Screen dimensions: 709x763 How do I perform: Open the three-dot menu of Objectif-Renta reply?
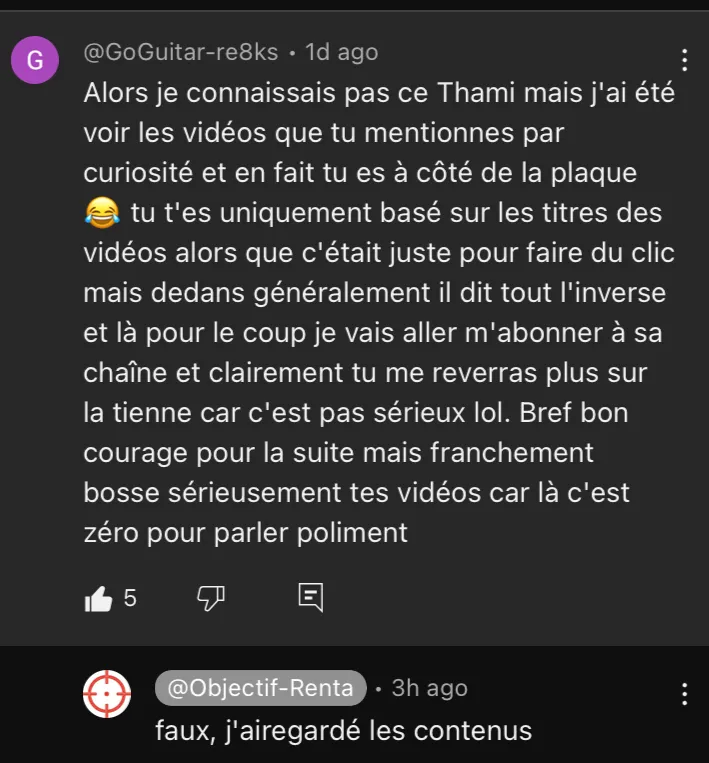pyautogui.click(x=685, y=694)
